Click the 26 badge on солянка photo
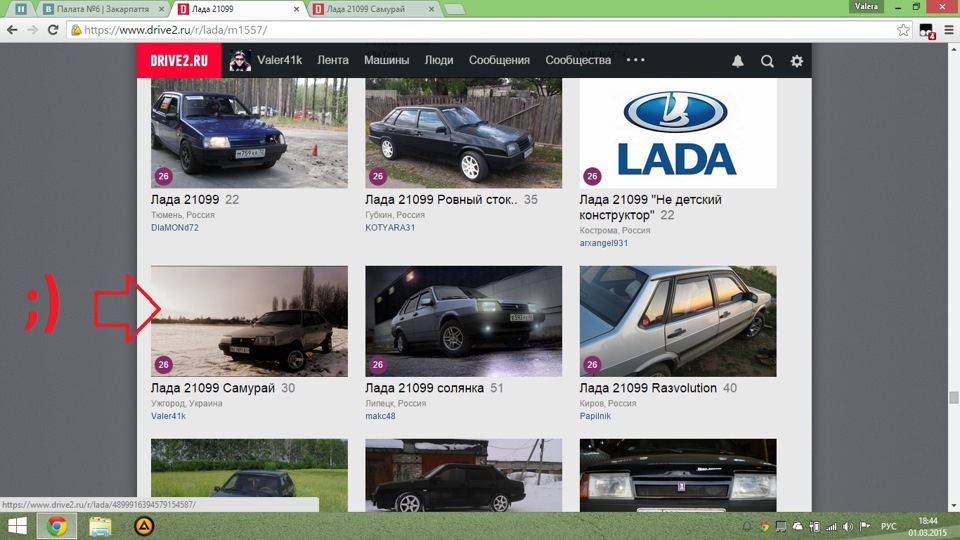The height and width of the screenshot is (540, 960). point(378,364)
